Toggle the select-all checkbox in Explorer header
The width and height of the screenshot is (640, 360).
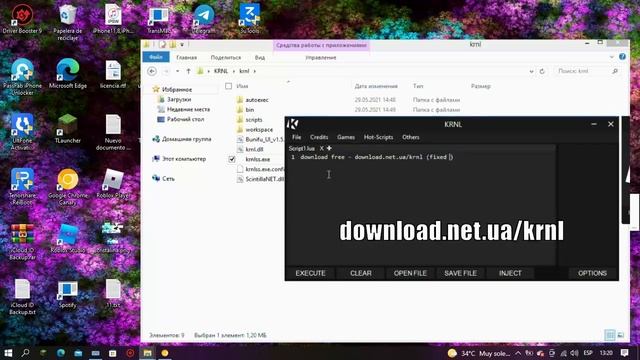pos(229,86)
